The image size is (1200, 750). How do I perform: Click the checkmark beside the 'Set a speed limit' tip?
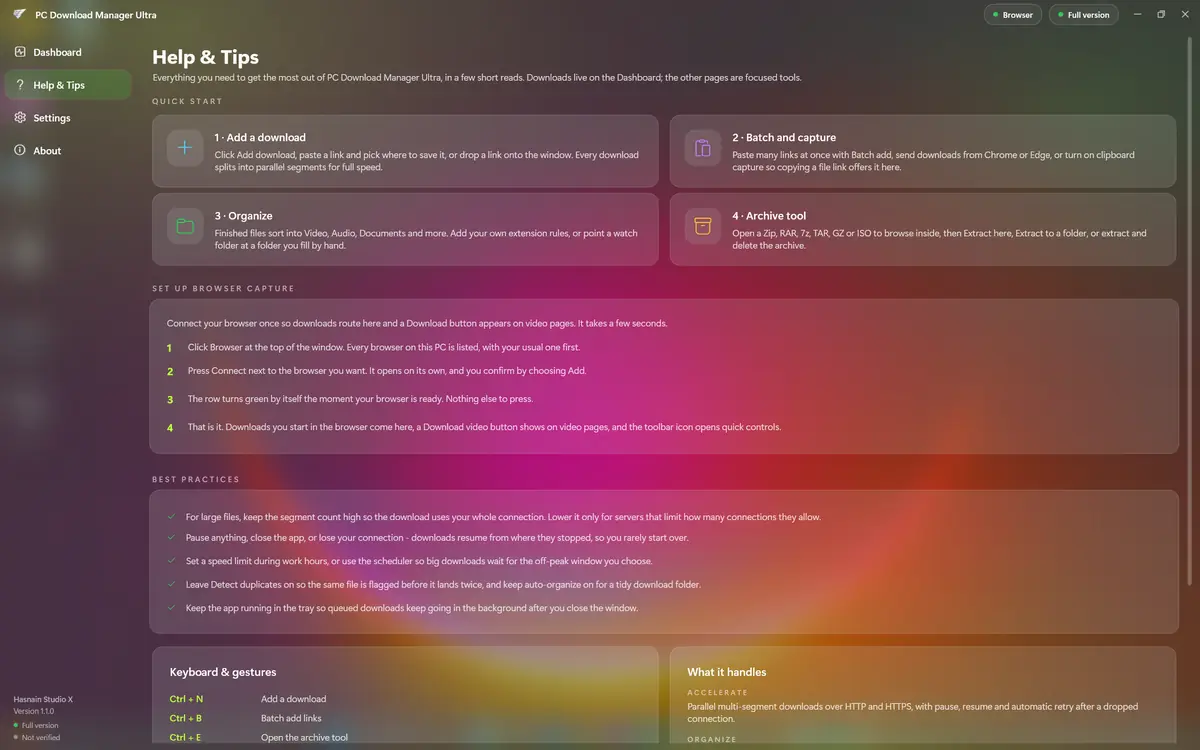(x=171, y=561)
